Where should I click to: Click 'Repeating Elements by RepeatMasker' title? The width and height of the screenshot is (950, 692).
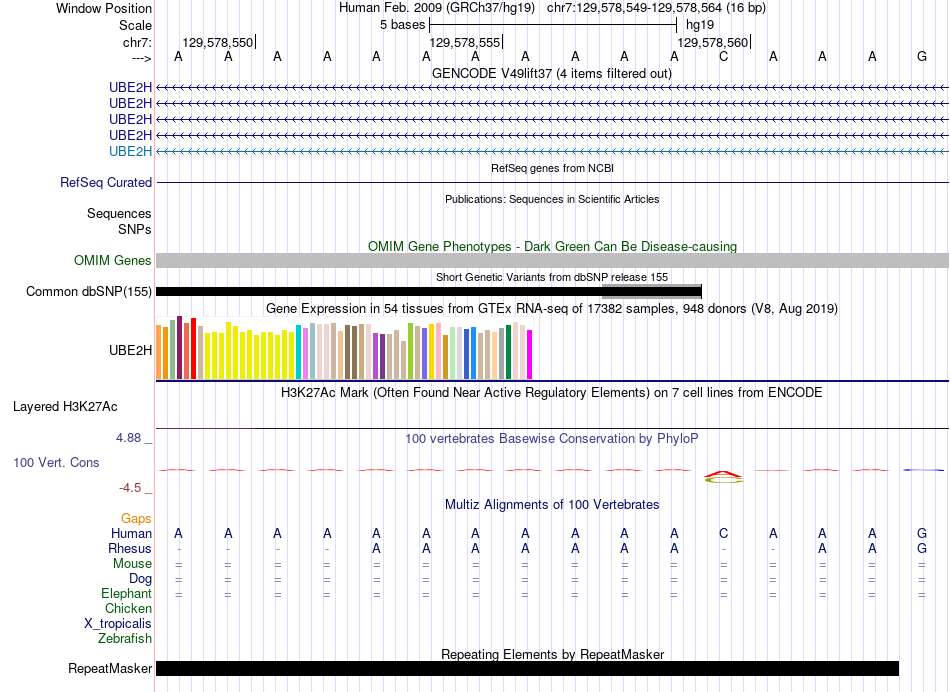point(552,654)
